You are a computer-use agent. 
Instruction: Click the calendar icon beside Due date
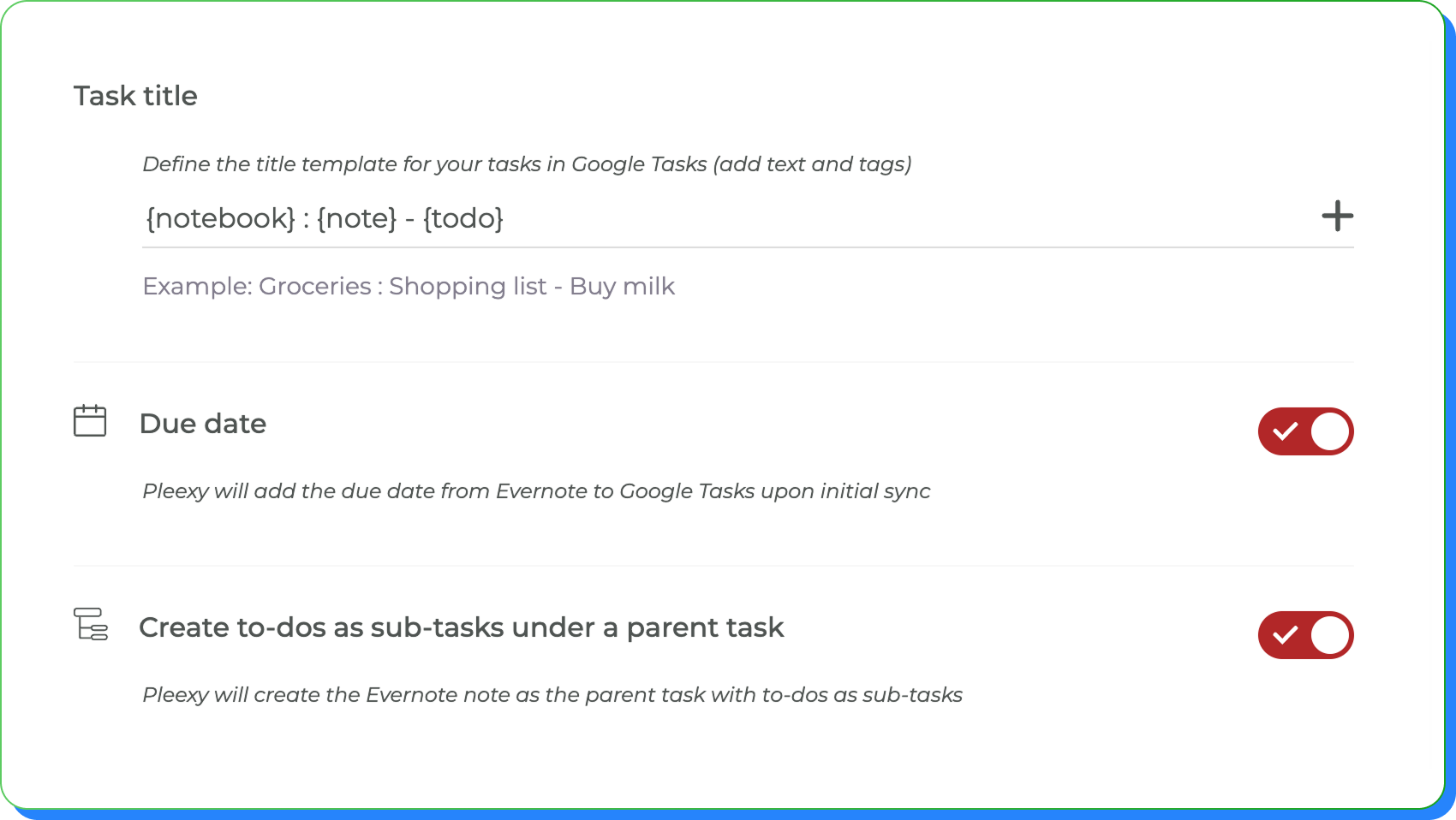(90, 421)
